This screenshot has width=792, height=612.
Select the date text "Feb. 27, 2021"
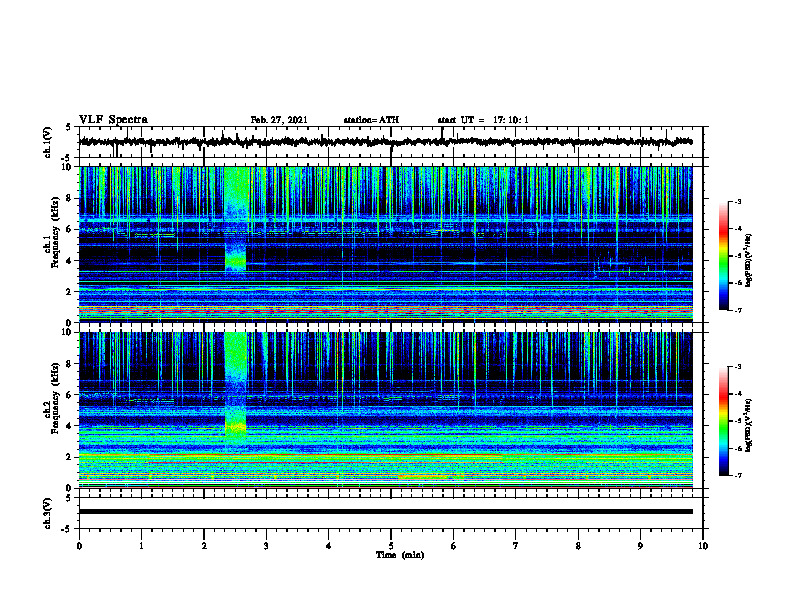[x=279, y=120]
